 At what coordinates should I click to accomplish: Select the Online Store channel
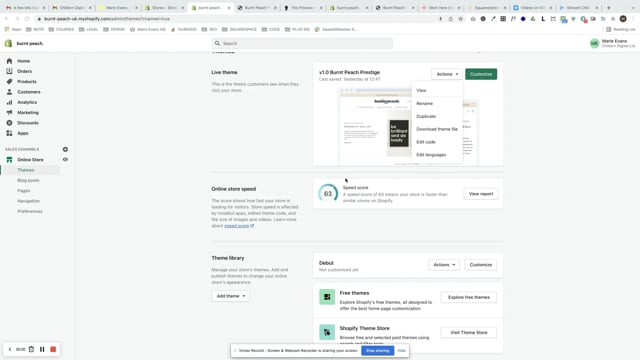pos(30,160)
